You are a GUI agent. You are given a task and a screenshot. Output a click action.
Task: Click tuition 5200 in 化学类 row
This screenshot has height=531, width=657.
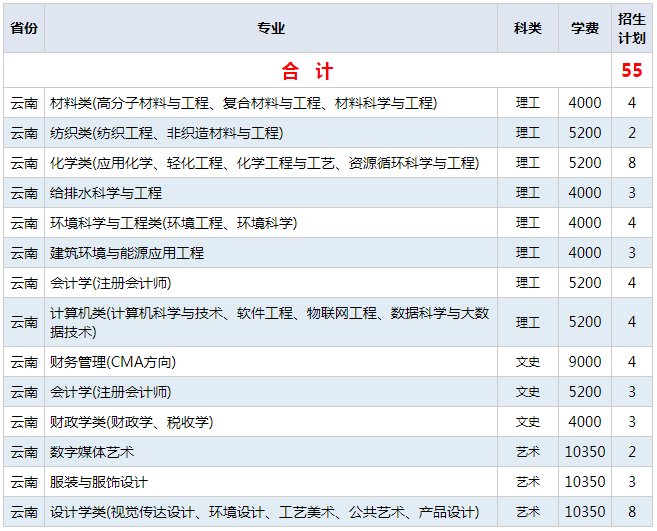click(x=585, y=163)
